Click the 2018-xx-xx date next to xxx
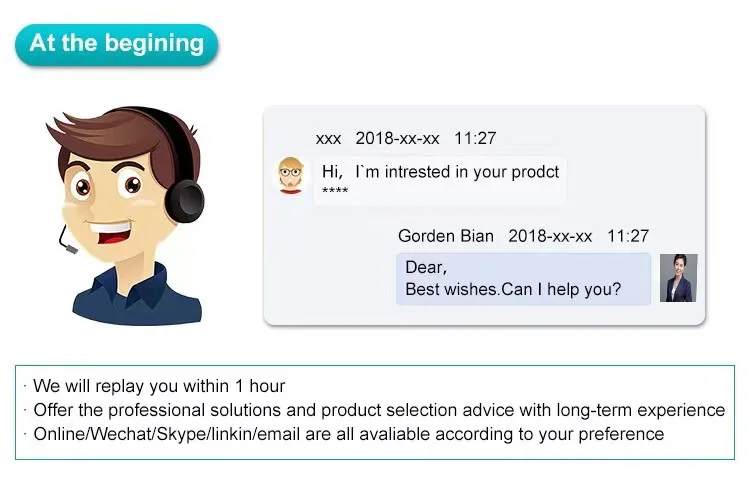The width and height of the screenshot is (750, 484). pyautogui.click(x=397, y=139)
